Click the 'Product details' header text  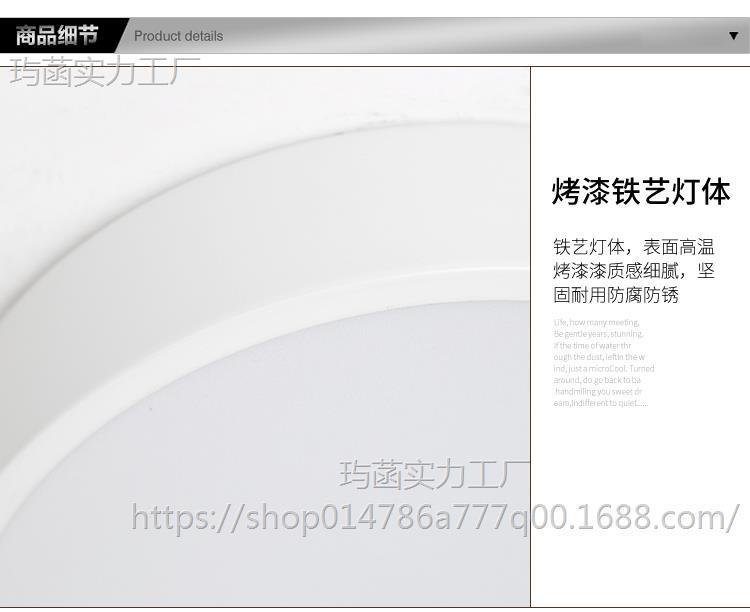pyautogui.click(x=178, y=36)
